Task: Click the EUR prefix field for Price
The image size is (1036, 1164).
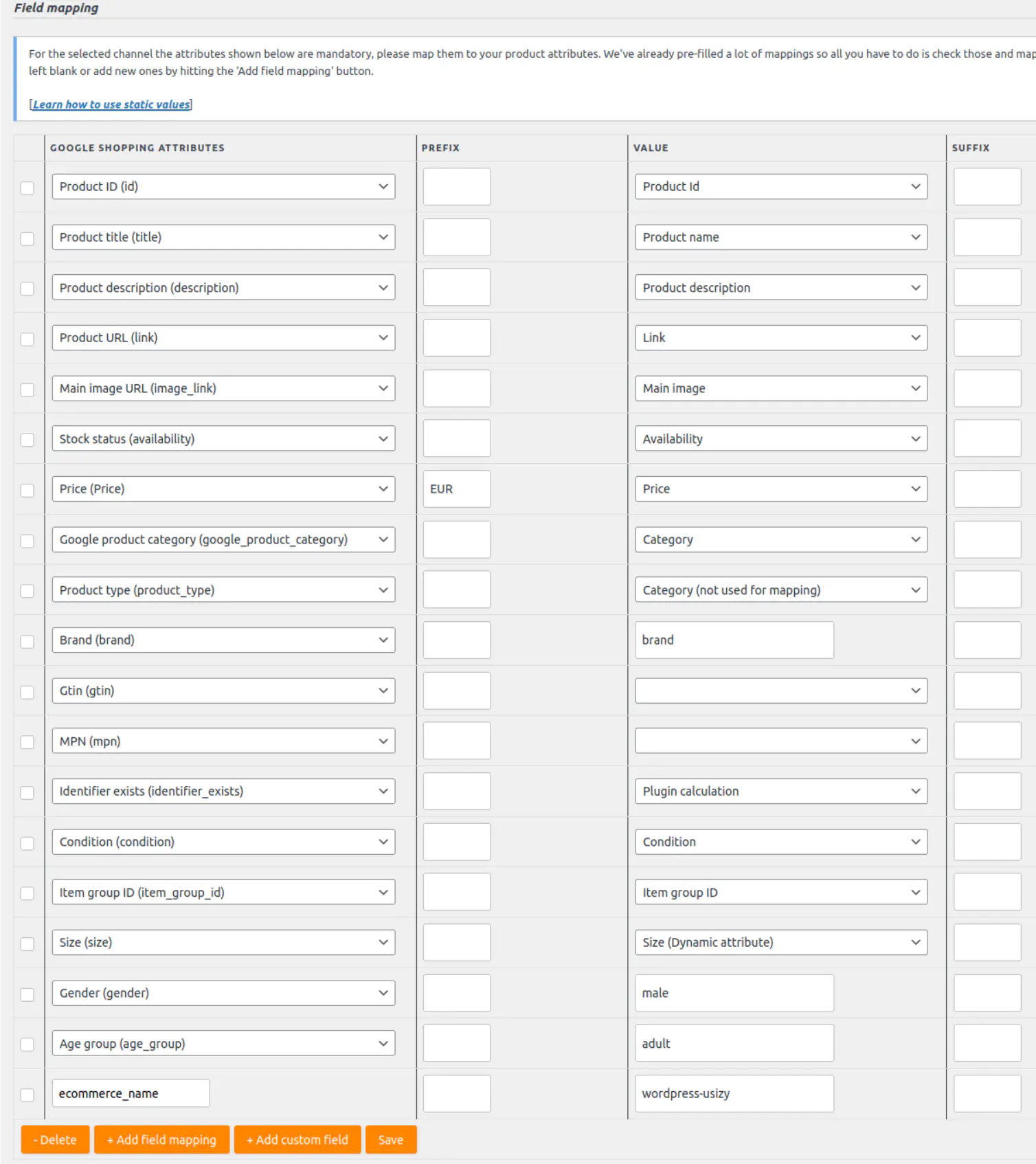Action: click(x=456, y=489)
